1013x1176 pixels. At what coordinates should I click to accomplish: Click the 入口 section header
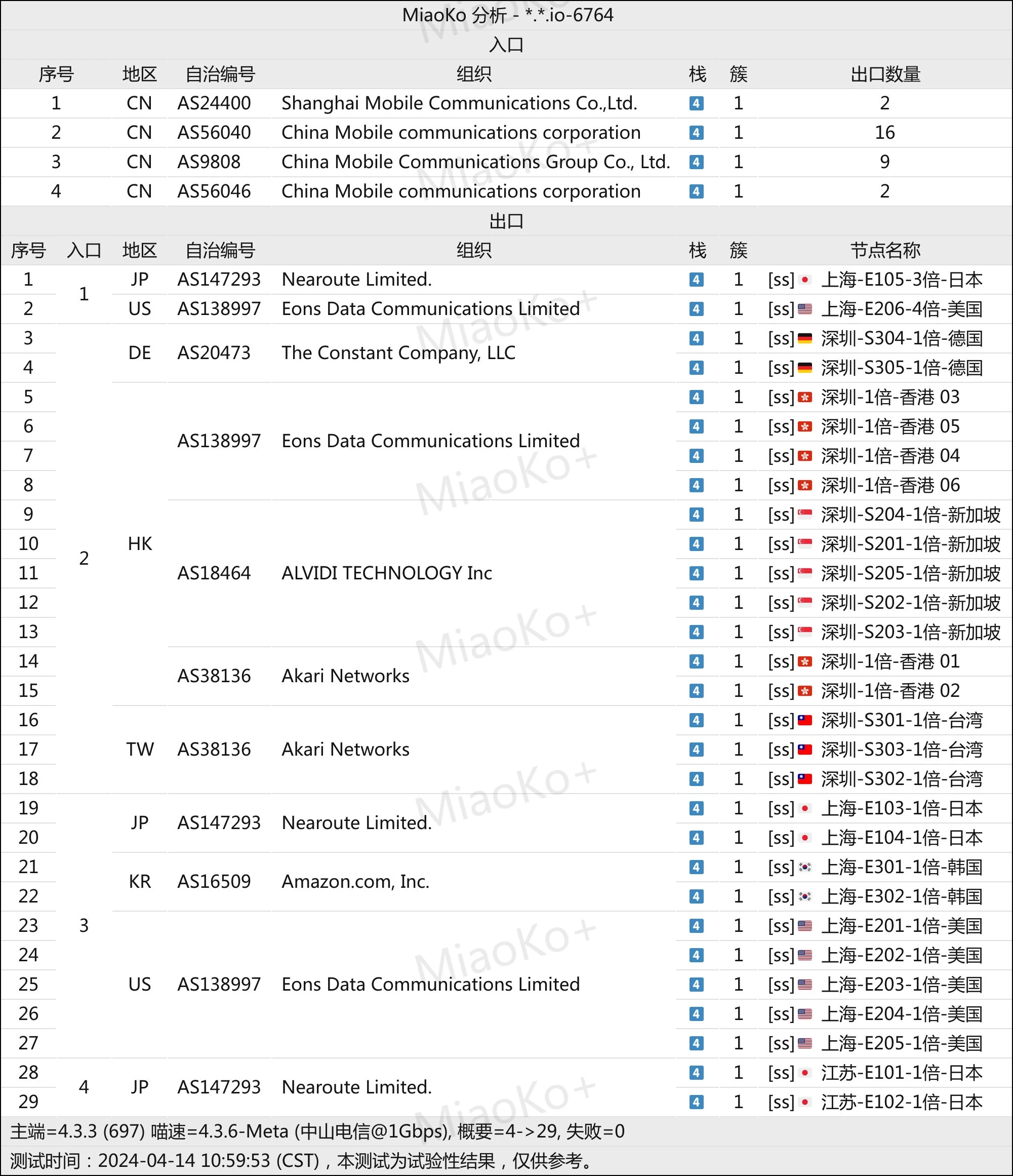pyautogui.click(x=506, y=45)
